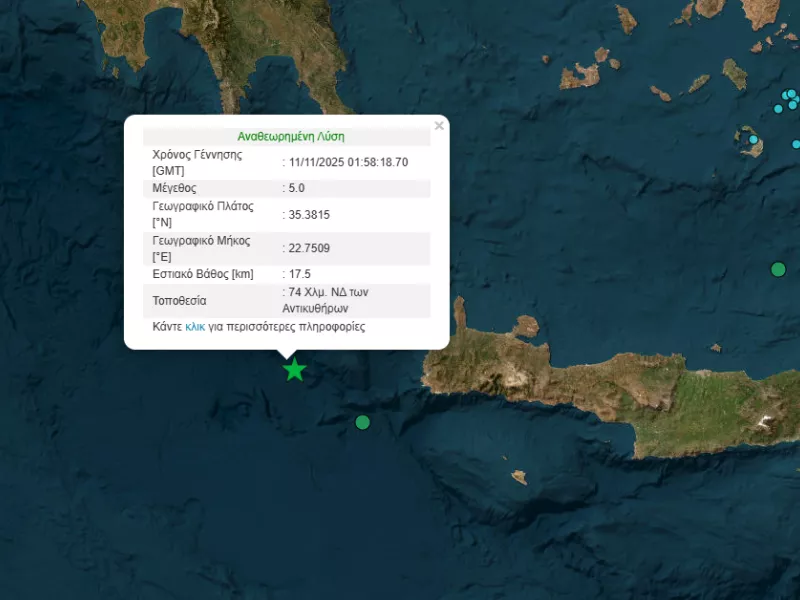The image size is (800, 600).
Task: Select the topmost cyan marker in cluster
Action: [x=791, y=94]
